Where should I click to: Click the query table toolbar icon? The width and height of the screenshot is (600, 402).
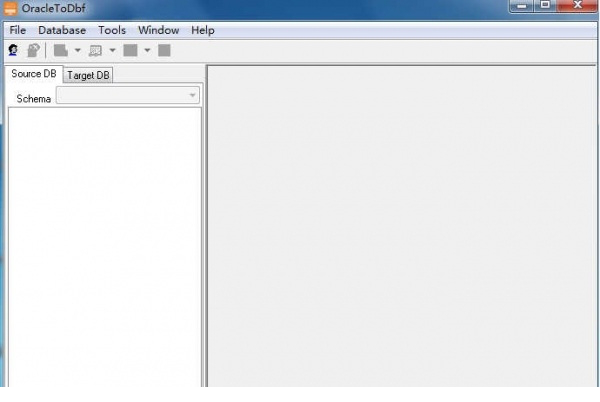(x=95, y=50)
